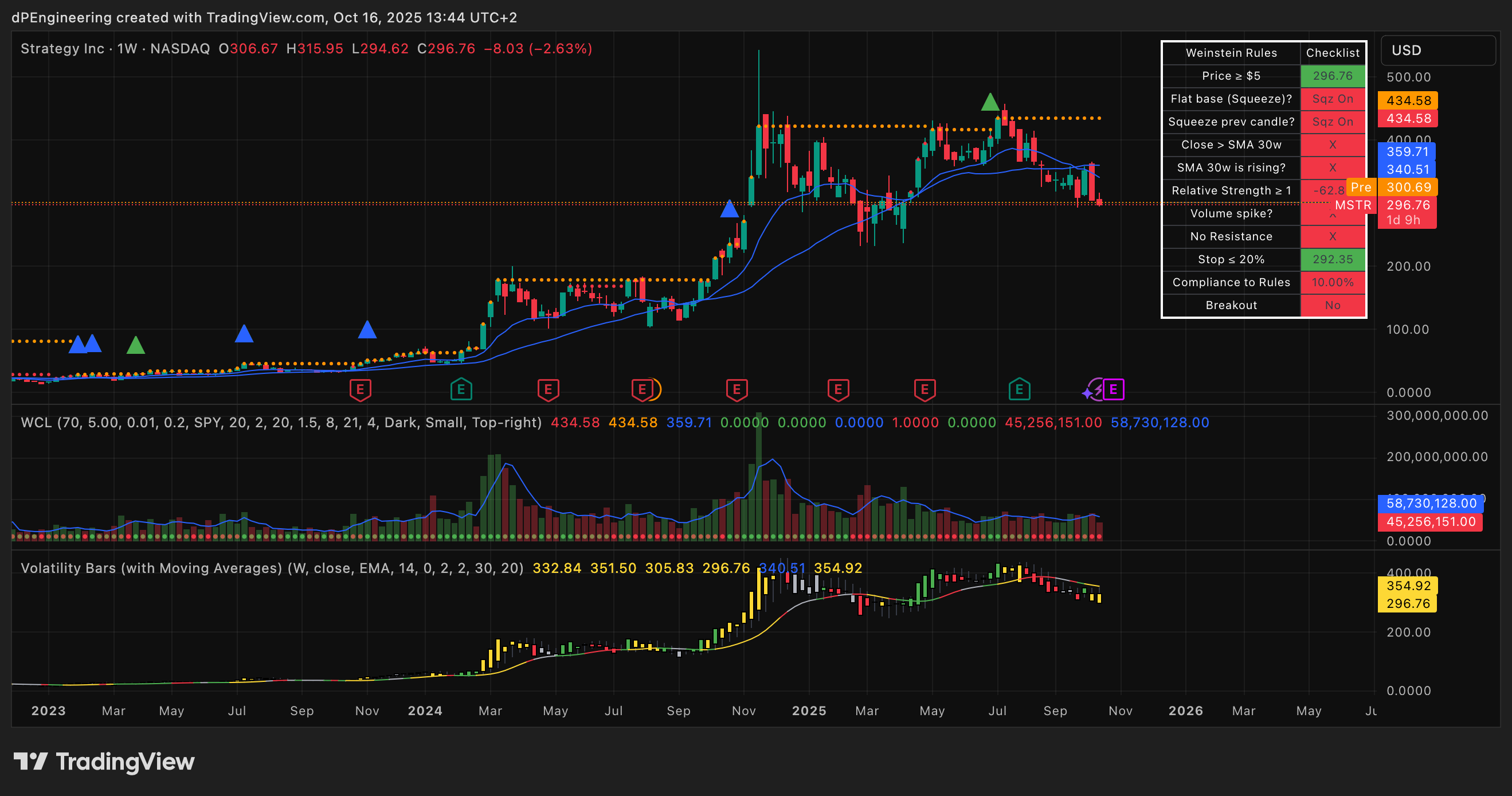1512x796 pixels.
Task: Click the 'Close > SMA 30w' row label
Action: (1231, 145)
